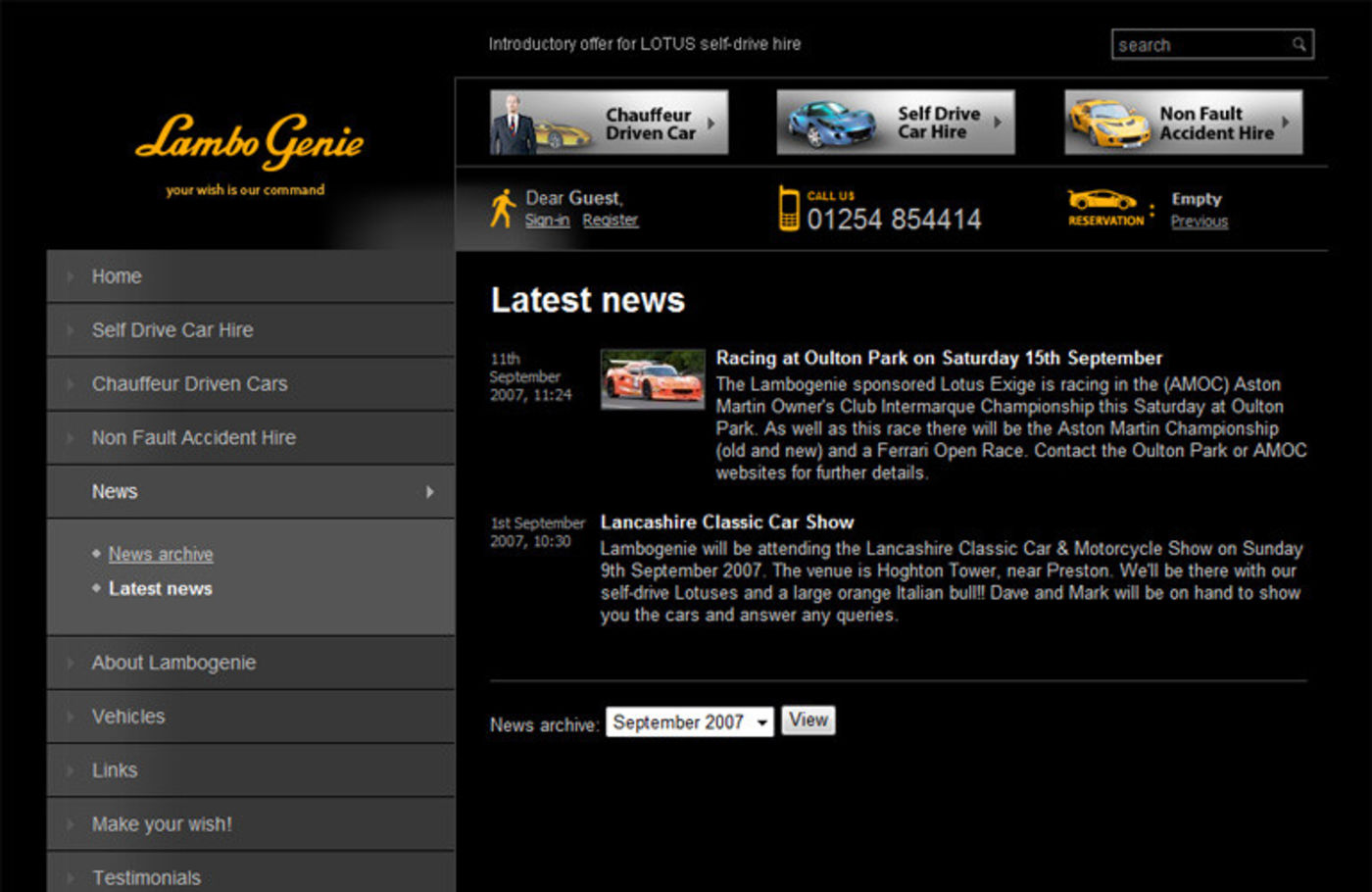This screenshot has width=1372, height=892.
Task: Focus the search input field
Action: (x=1200, y=45)
